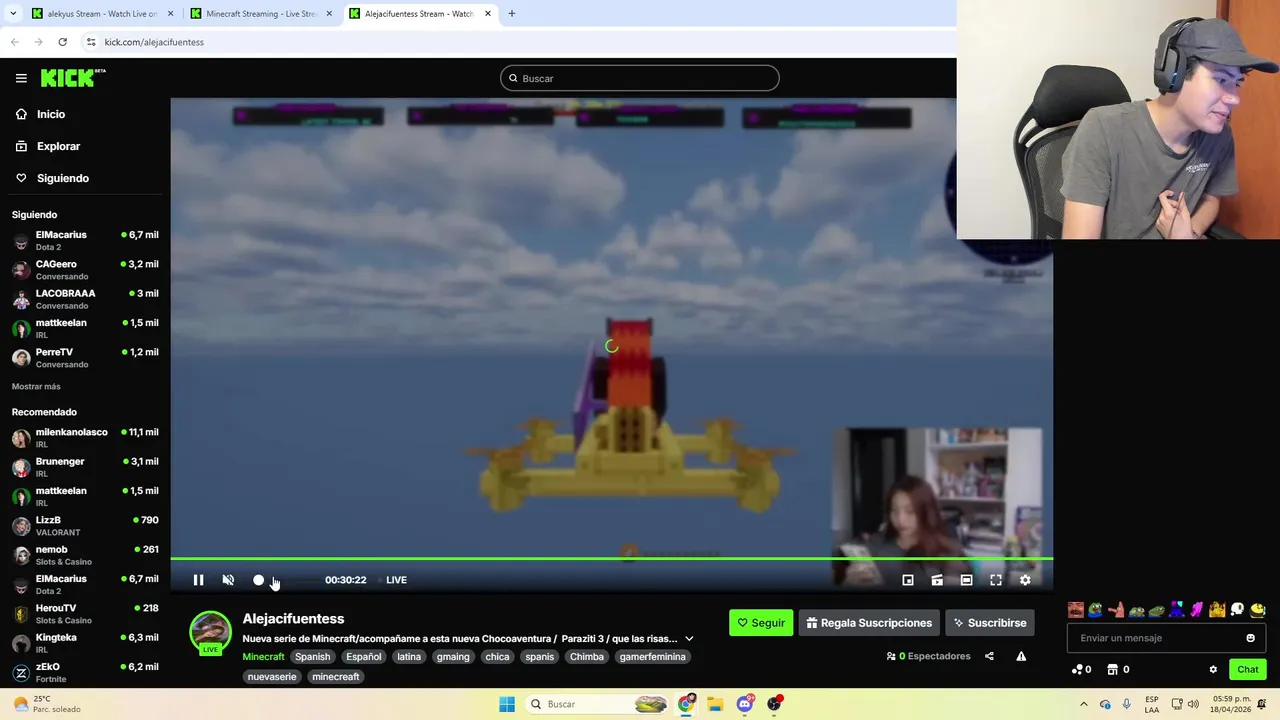The width and height of the screenshot is (1280, 720).
Task: Insert the first face emote
Action: click(x=1076, y=610)
